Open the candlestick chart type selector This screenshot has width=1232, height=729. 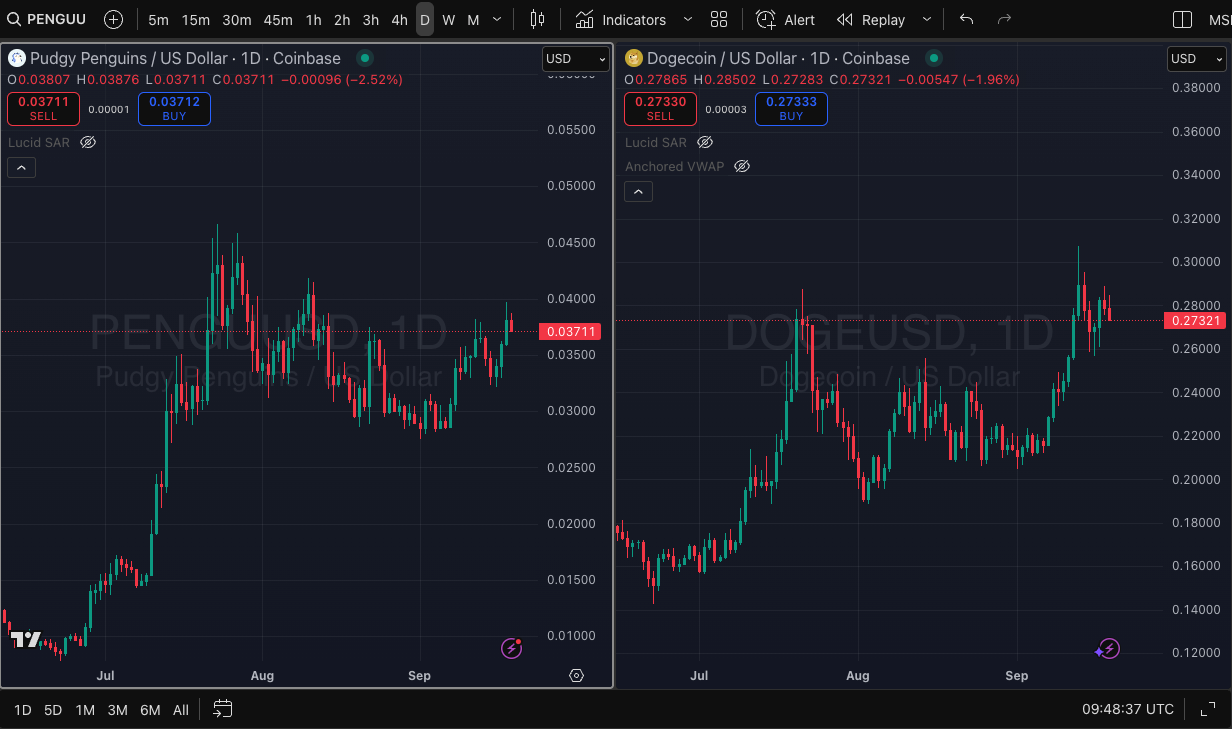point(537,20)
